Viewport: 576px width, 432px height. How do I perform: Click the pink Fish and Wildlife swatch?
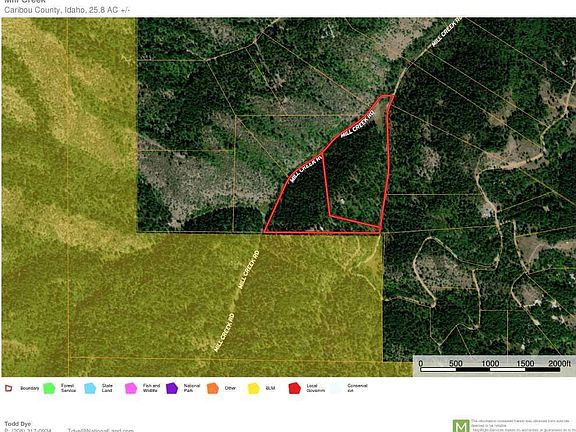131,388
